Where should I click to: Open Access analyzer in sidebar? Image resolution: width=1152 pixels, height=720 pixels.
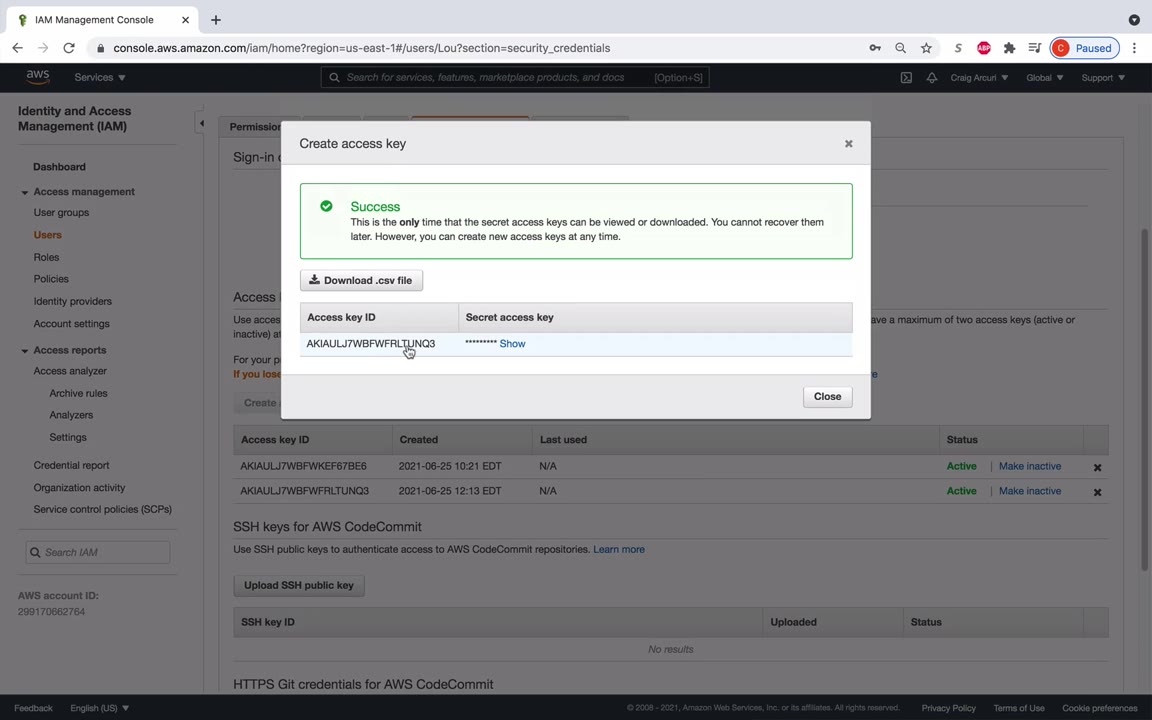70,371
